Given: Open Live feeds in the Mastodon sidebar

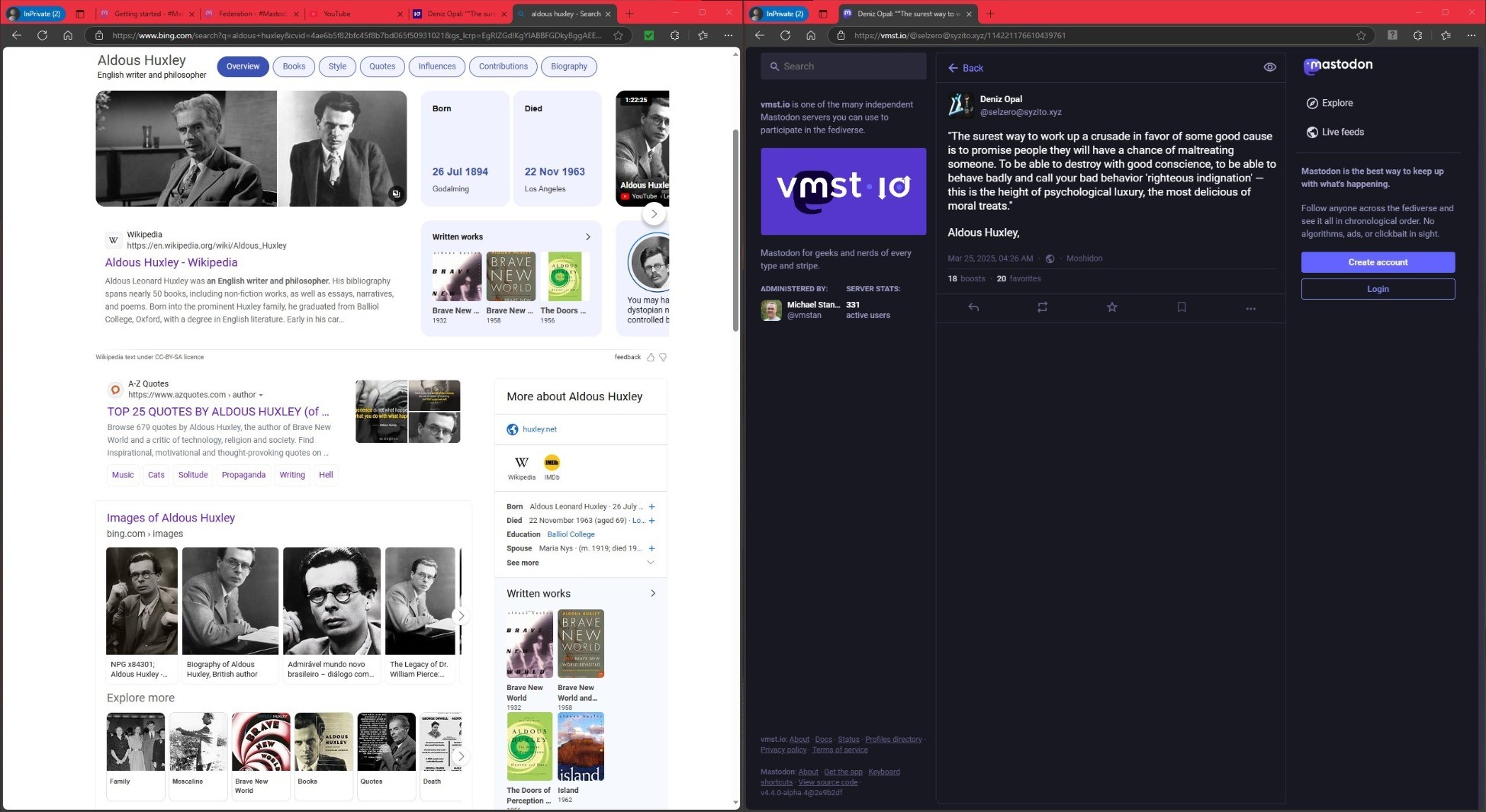Looking at the screenshot, I should pos(1335,132).
